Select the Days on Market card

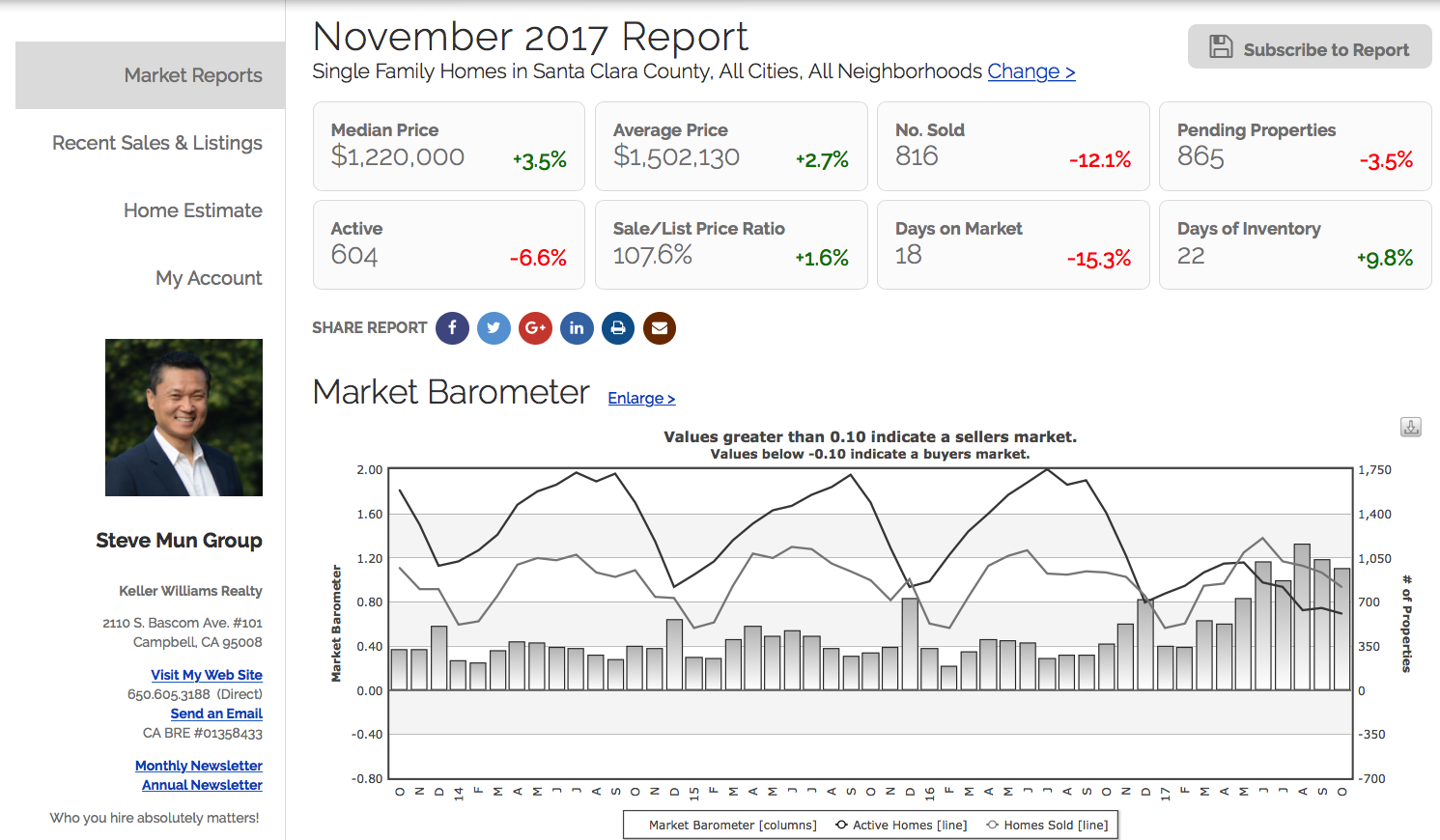click(x=1013, y=244)
